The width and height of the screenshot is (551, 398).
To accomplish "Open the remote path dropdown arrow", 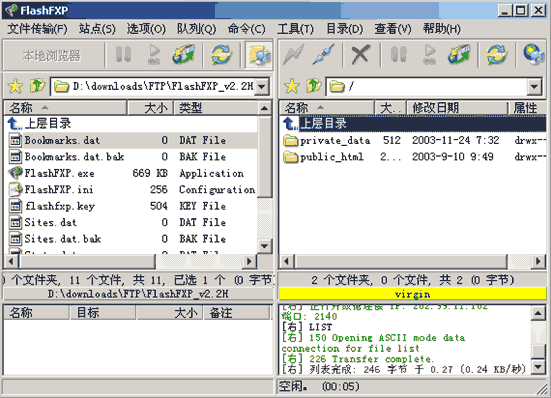I will point(534,86).
